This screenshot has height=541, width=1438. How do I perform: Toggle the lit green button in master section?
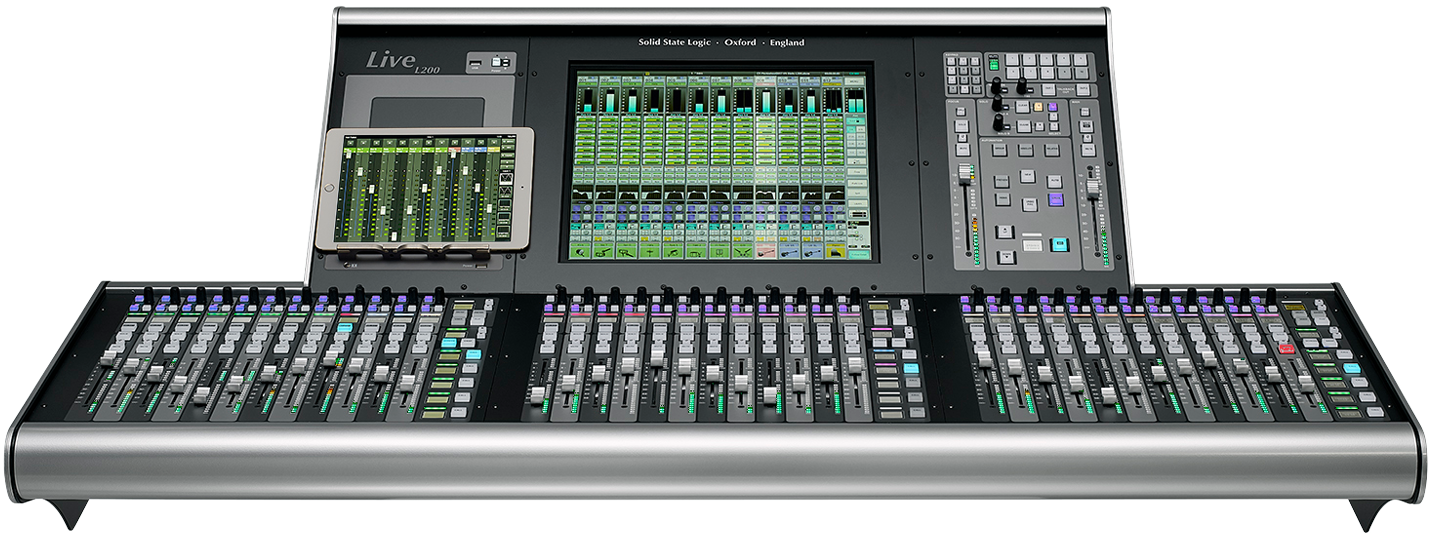[x=993, y=63]
